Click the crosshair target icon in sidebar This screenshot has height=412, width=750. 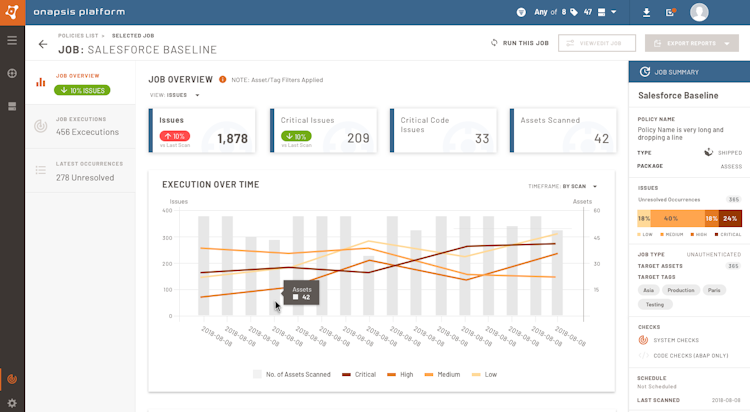click(x=12, y=73)
